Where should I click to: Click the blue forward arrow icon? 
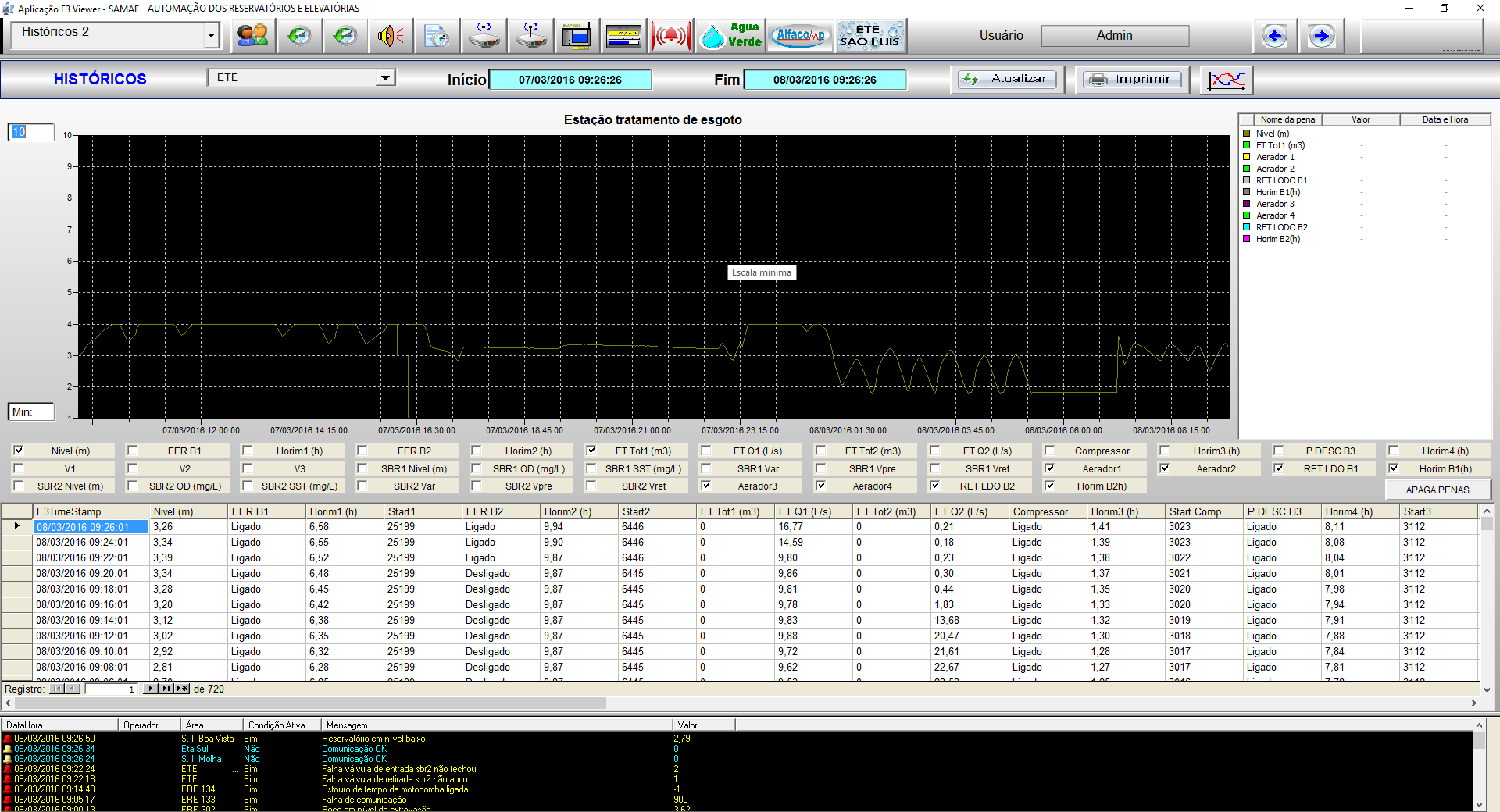(x=1321, y=36)
